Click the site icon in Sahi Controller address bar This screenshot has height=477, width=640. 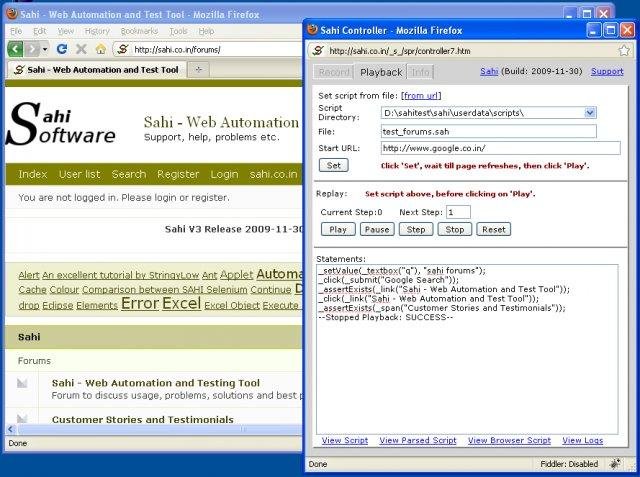(318, 51)
